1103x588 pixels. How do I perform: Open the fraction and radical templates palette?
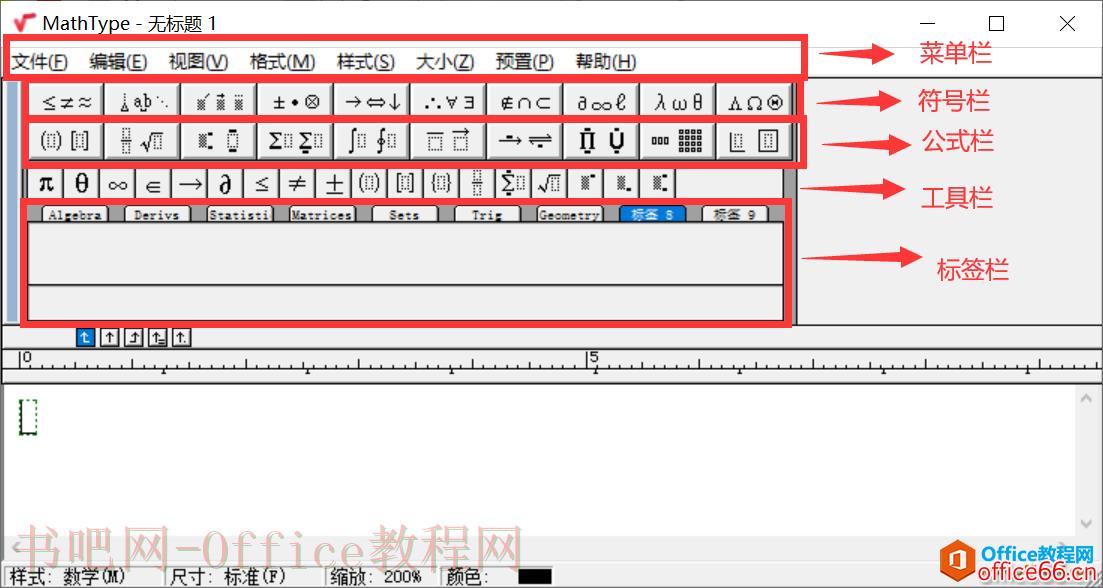(x=143, y=141)
